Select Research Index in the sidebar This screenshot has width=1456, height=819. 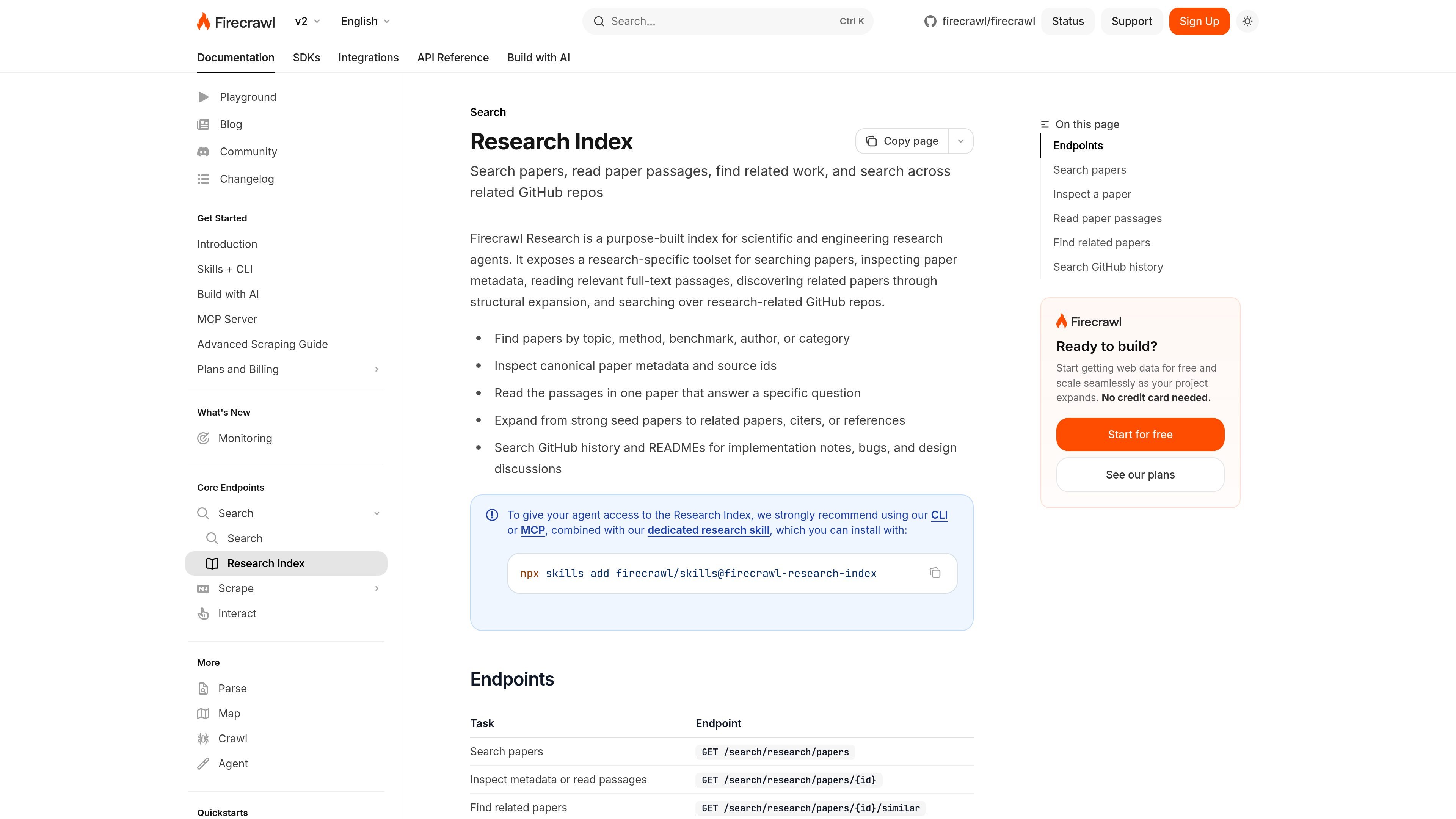286,563
